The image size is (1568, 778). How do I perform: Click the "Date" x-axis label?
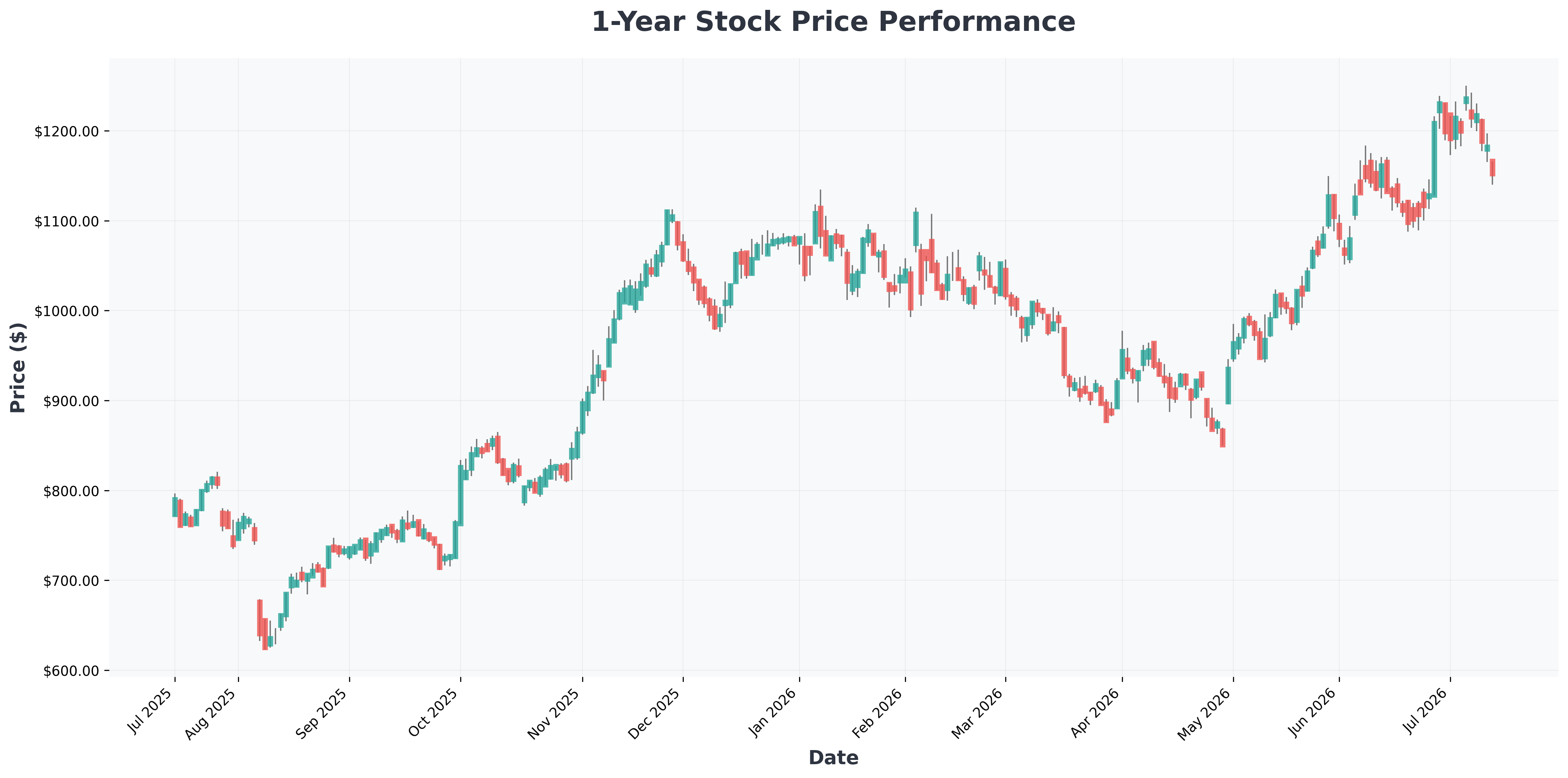tap(833, 757)
